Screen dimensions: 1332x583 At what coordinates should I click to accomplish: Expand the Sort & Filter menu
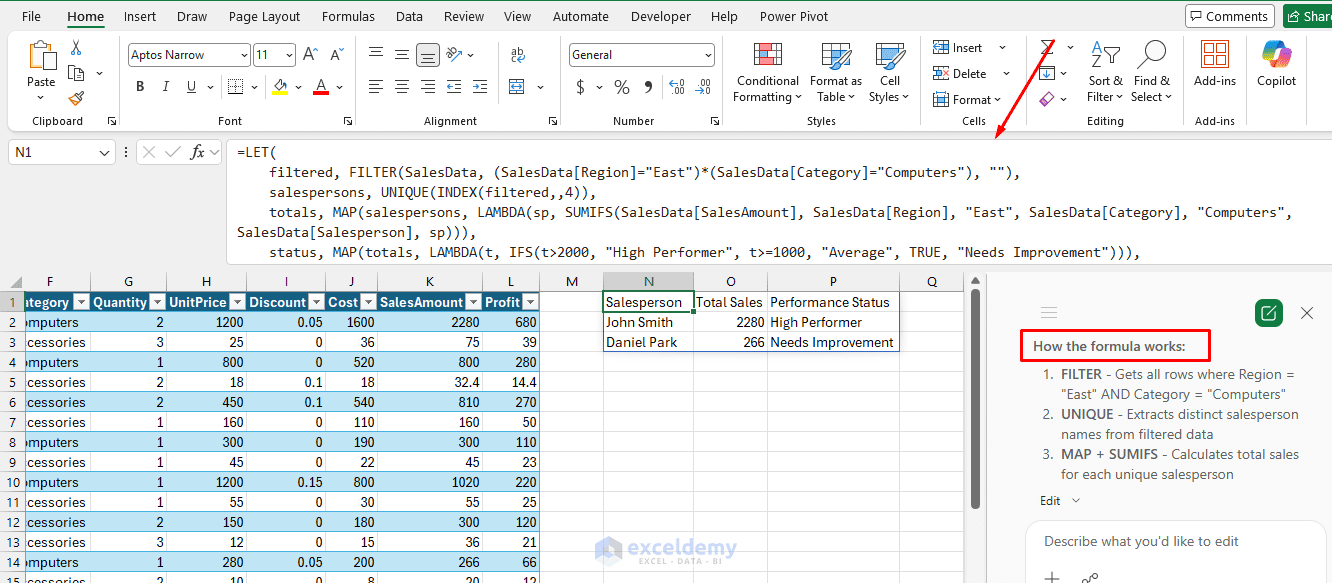tap(1105, 72)
